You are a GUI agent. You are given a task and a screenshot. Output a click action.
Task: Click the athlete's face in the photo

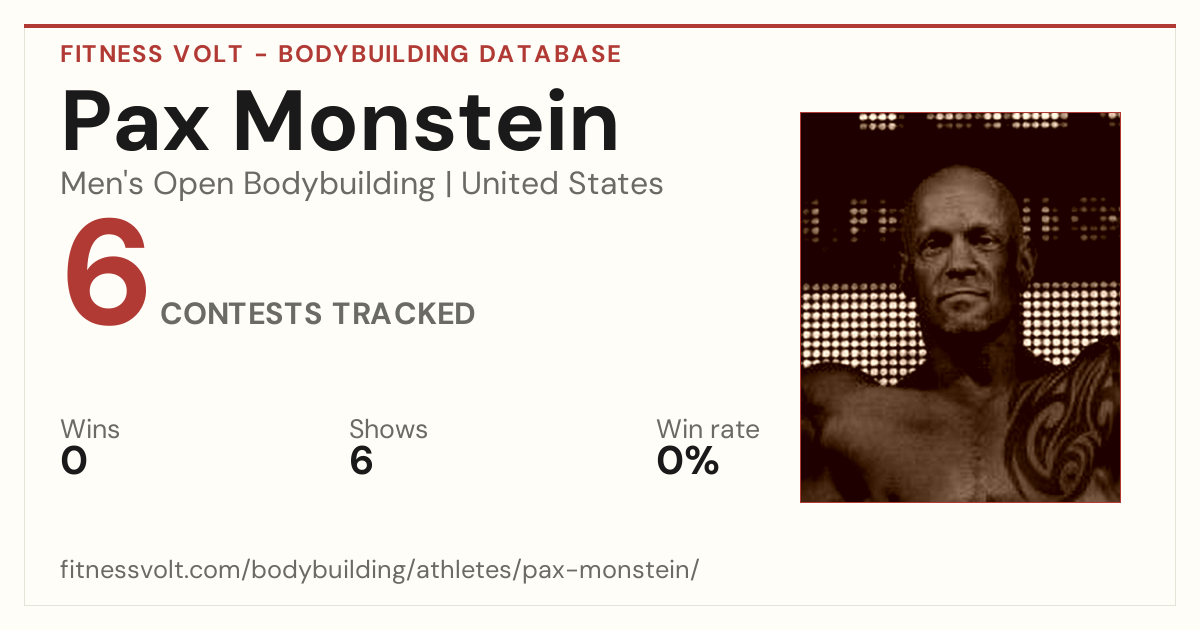pos(960,260)
